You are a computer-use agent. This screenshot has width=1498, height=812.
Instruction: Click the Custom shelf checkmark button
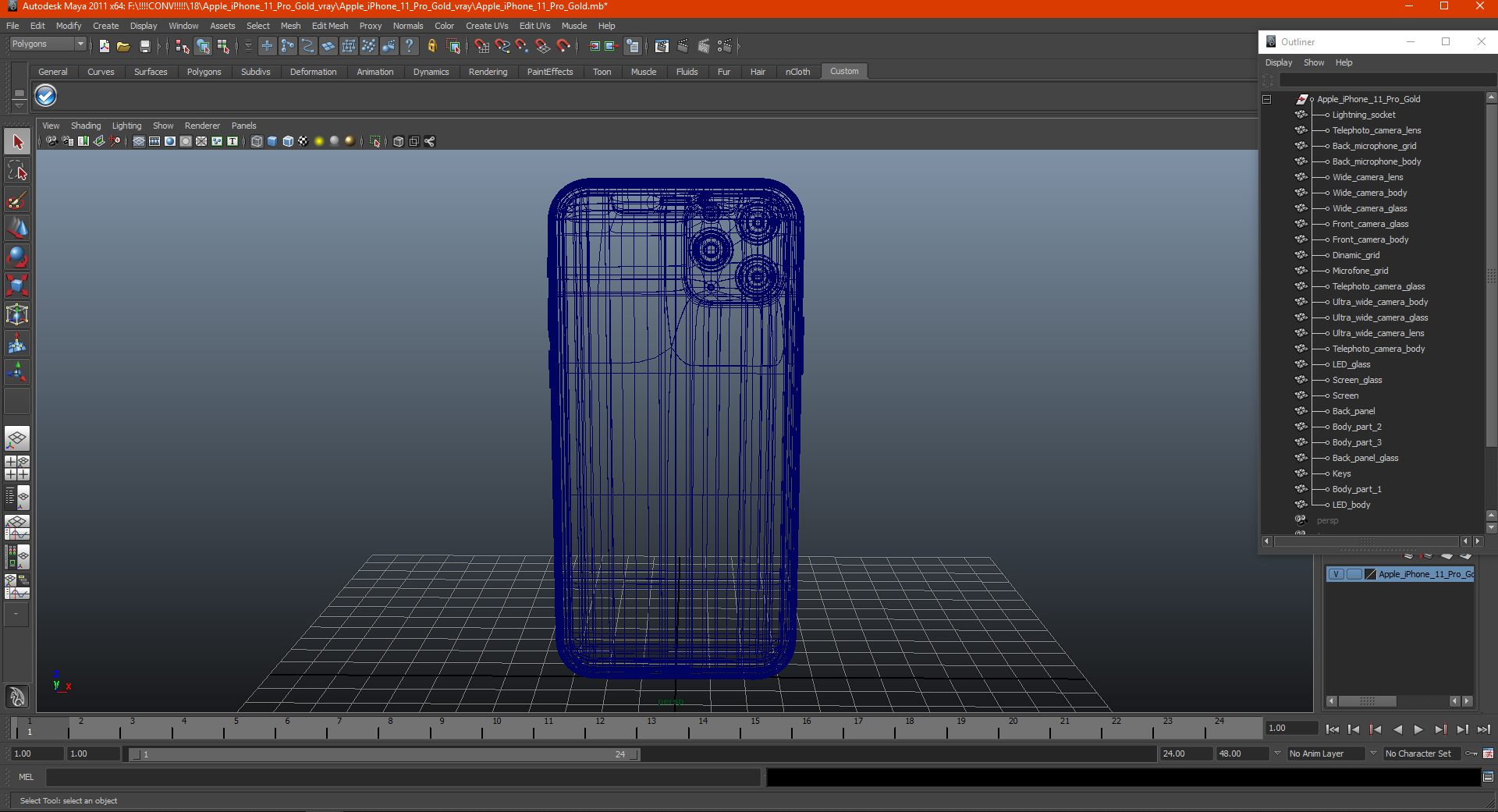pos(46,96)
